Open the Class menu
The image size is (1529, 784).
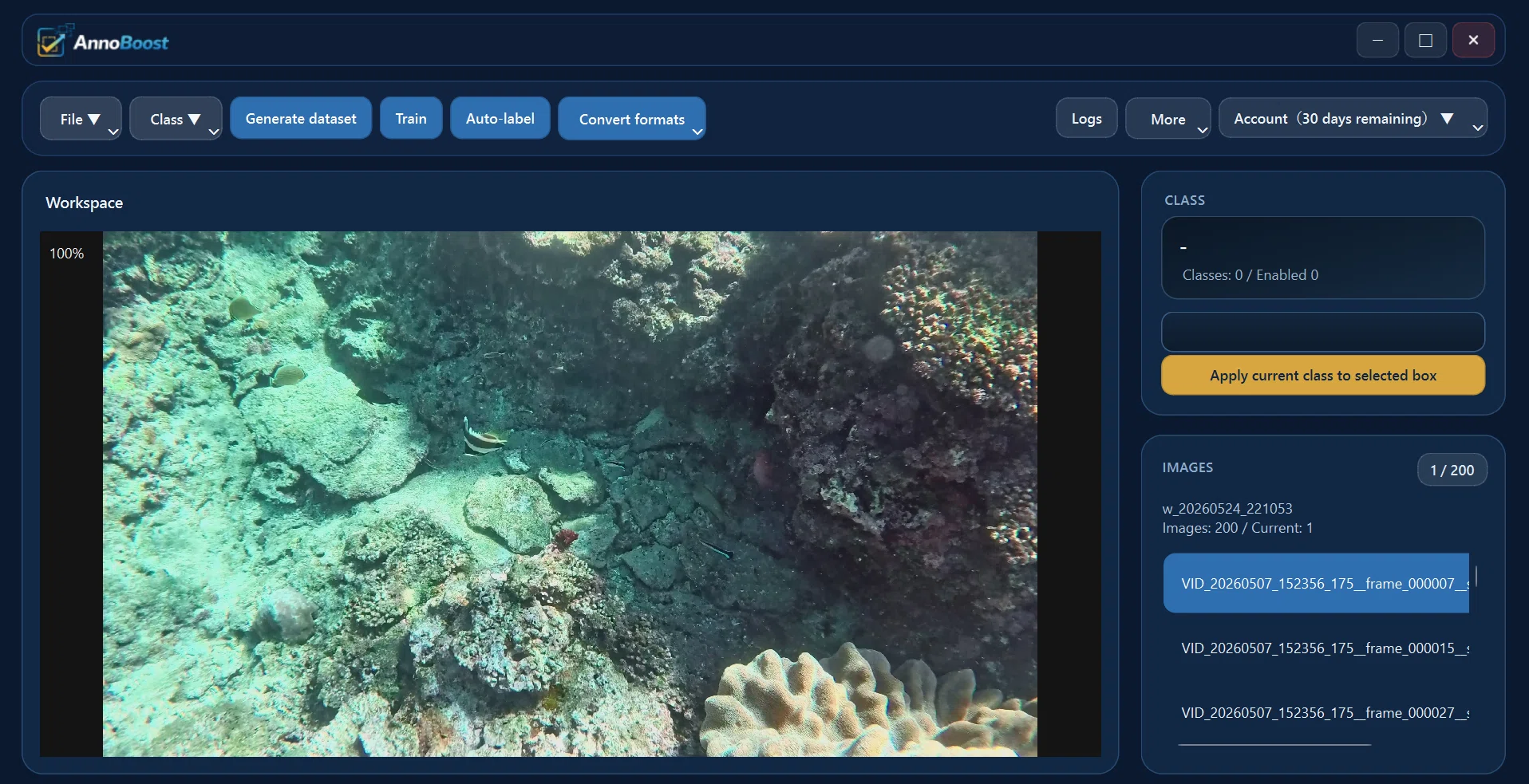point(176,119)
